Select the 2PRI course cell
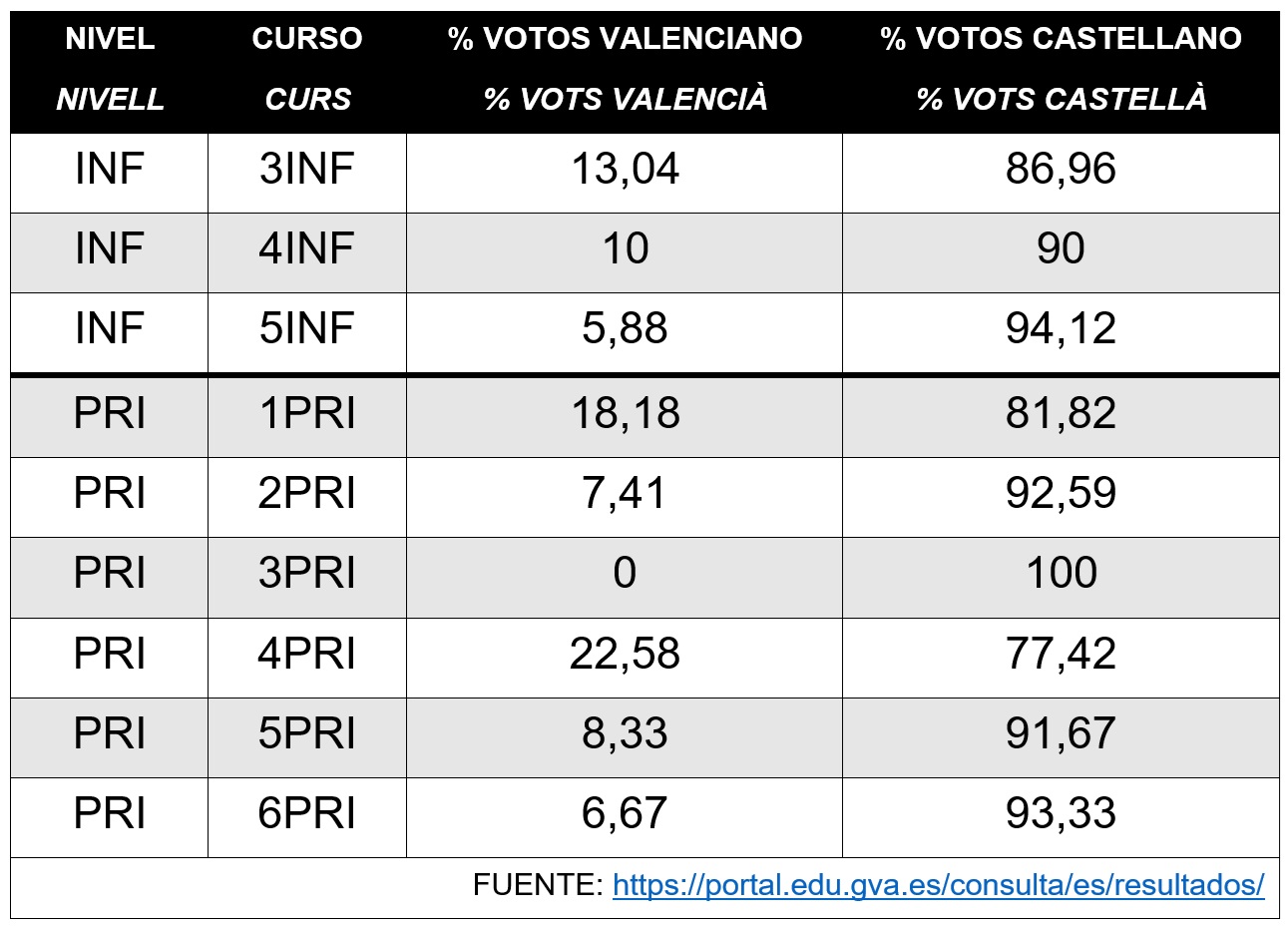Screen dimensions: 1288x932 307,493
